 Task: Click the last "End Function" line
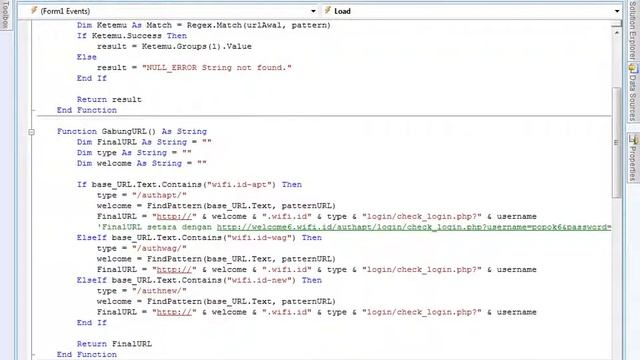point(87,354)
